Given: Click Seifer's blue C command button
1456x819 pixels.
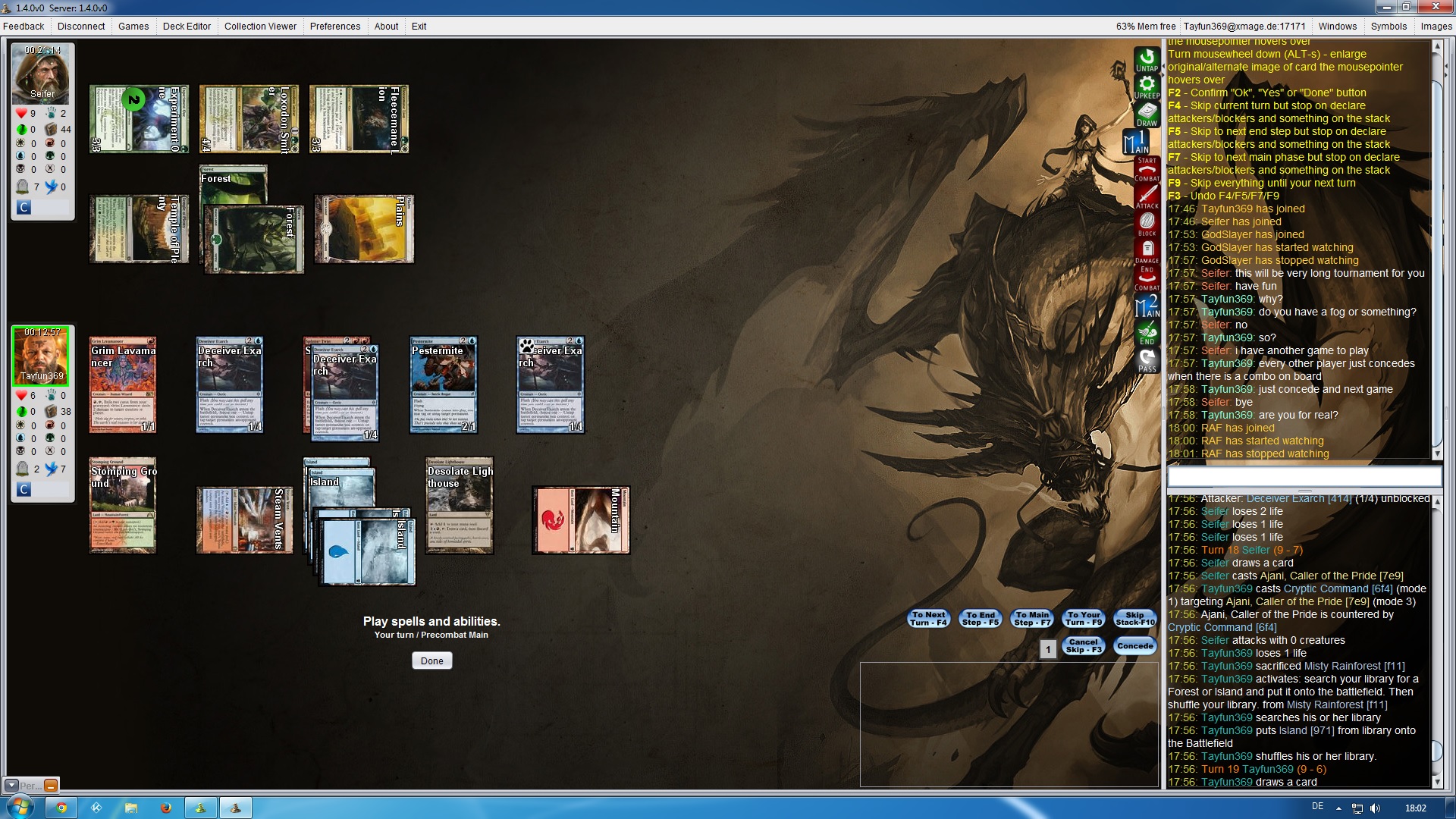Looking at the screenshot, I should (x=24, y=207).
